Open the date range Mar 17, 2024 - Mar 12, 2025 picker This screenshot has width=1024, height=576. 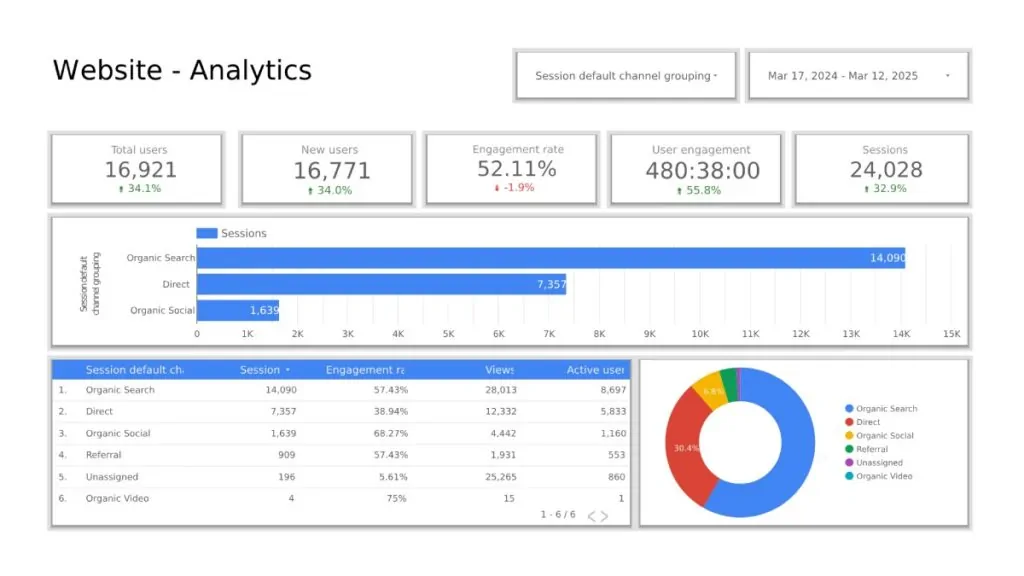click(x=858, y=76)
